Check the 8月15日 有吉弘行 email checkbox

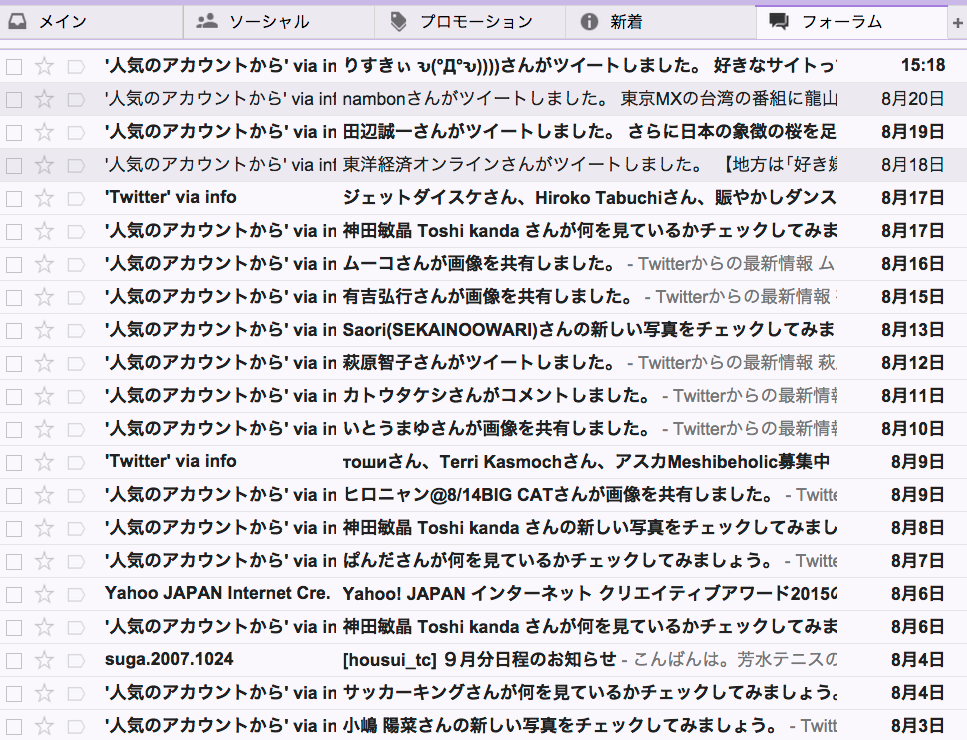click(14, 297)
